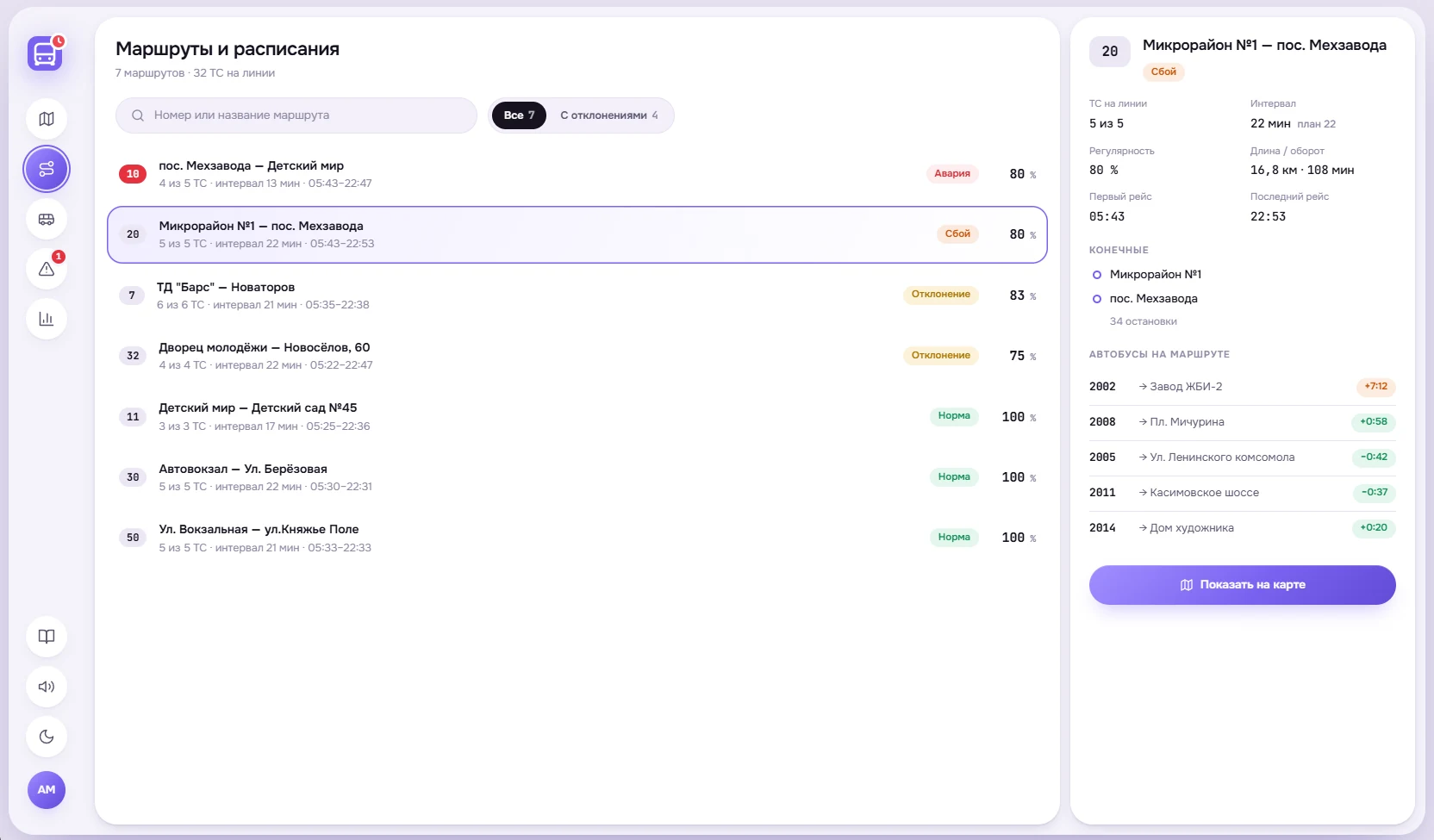1434x840 pixels.
Task: Open route 'Детский мир — Детский сад №45'
Action: pos(577,417)
